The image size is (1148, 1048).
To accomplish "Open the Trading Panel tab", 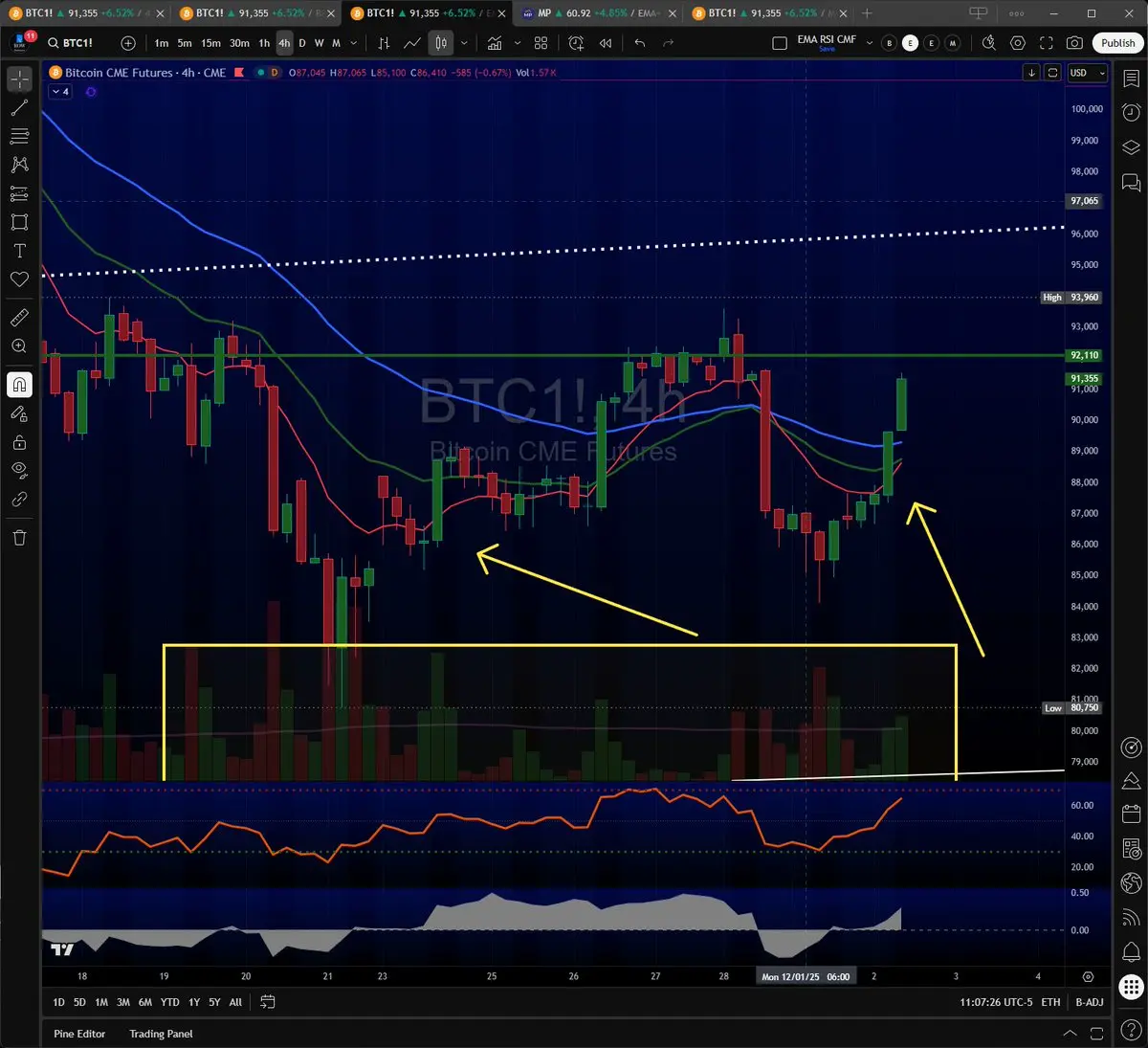I will (x=161, y=1034).
